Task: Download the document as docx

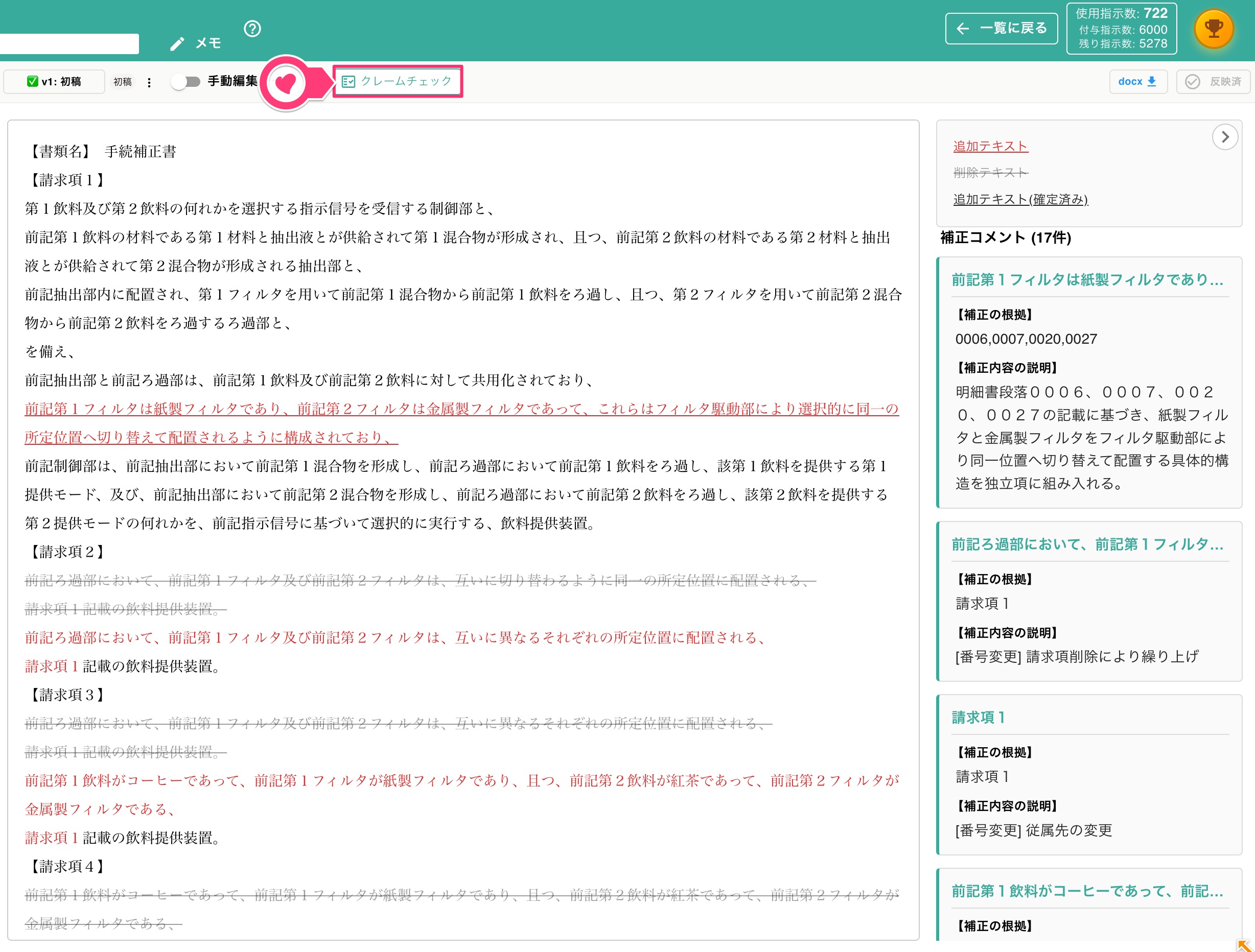Action: point(1137,82)
